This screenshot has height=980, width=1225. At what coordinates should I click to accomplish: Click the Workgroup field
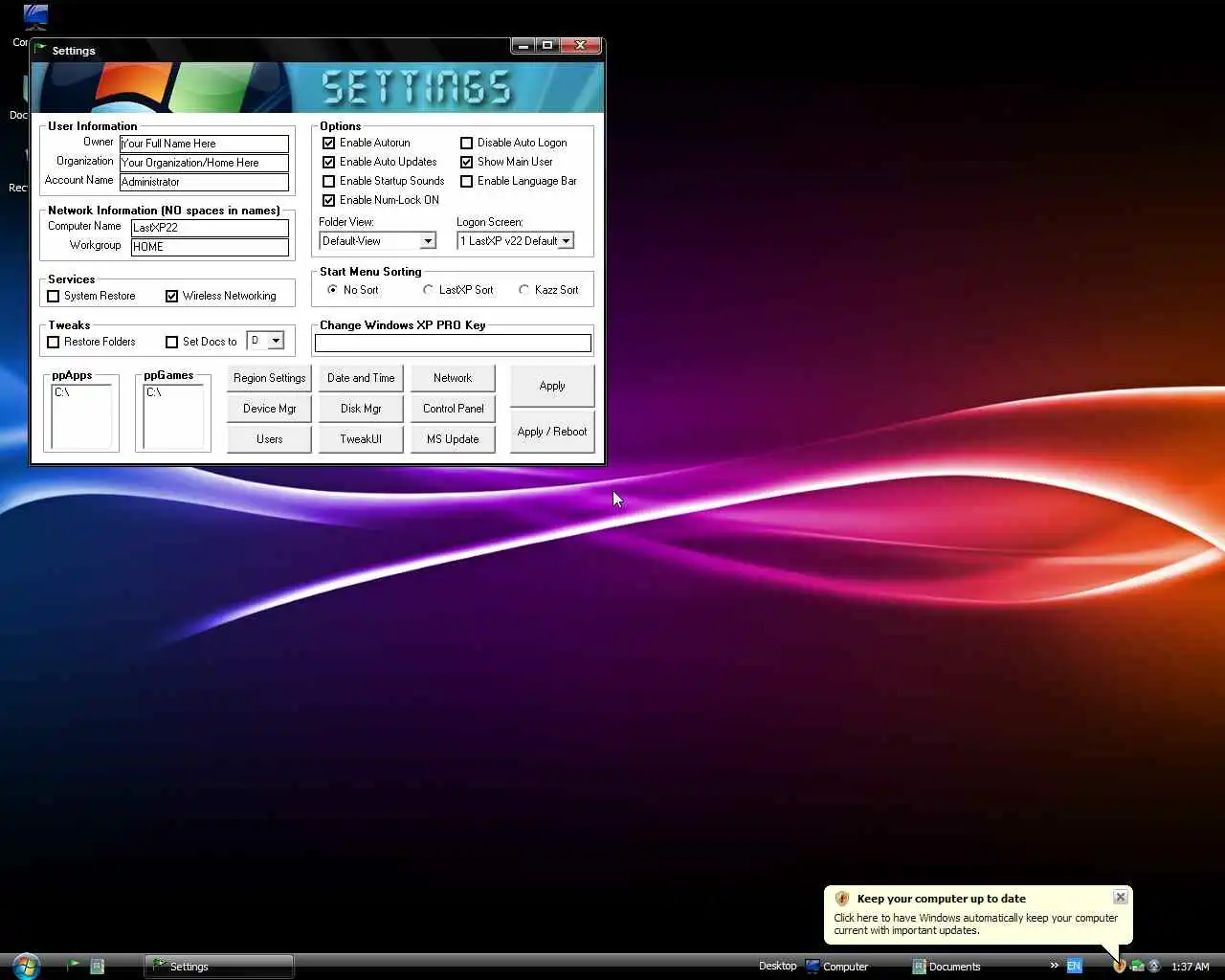(210, 247)
